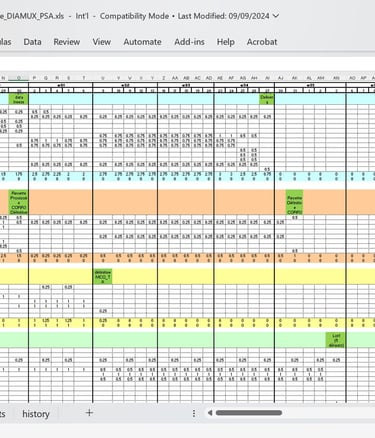Click the Last Modified: 09/09/2024 text
Image resolution: width=375 pixels, height=438 pixels.
pos(223,16)
